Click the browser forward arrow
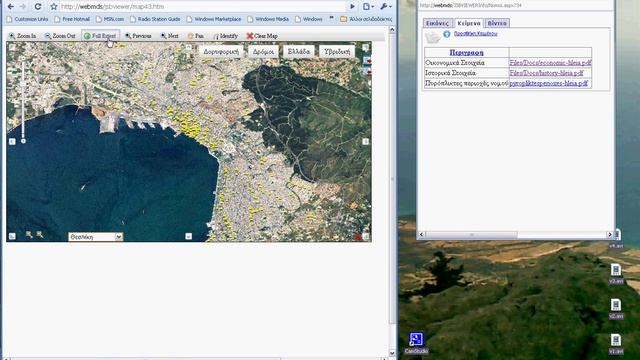 (23, 7)
